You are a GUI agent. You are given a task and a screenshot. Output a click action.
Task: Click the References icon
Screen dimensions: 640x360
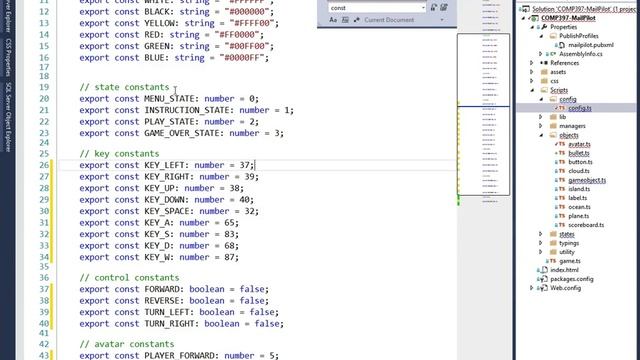pos(544,63)
